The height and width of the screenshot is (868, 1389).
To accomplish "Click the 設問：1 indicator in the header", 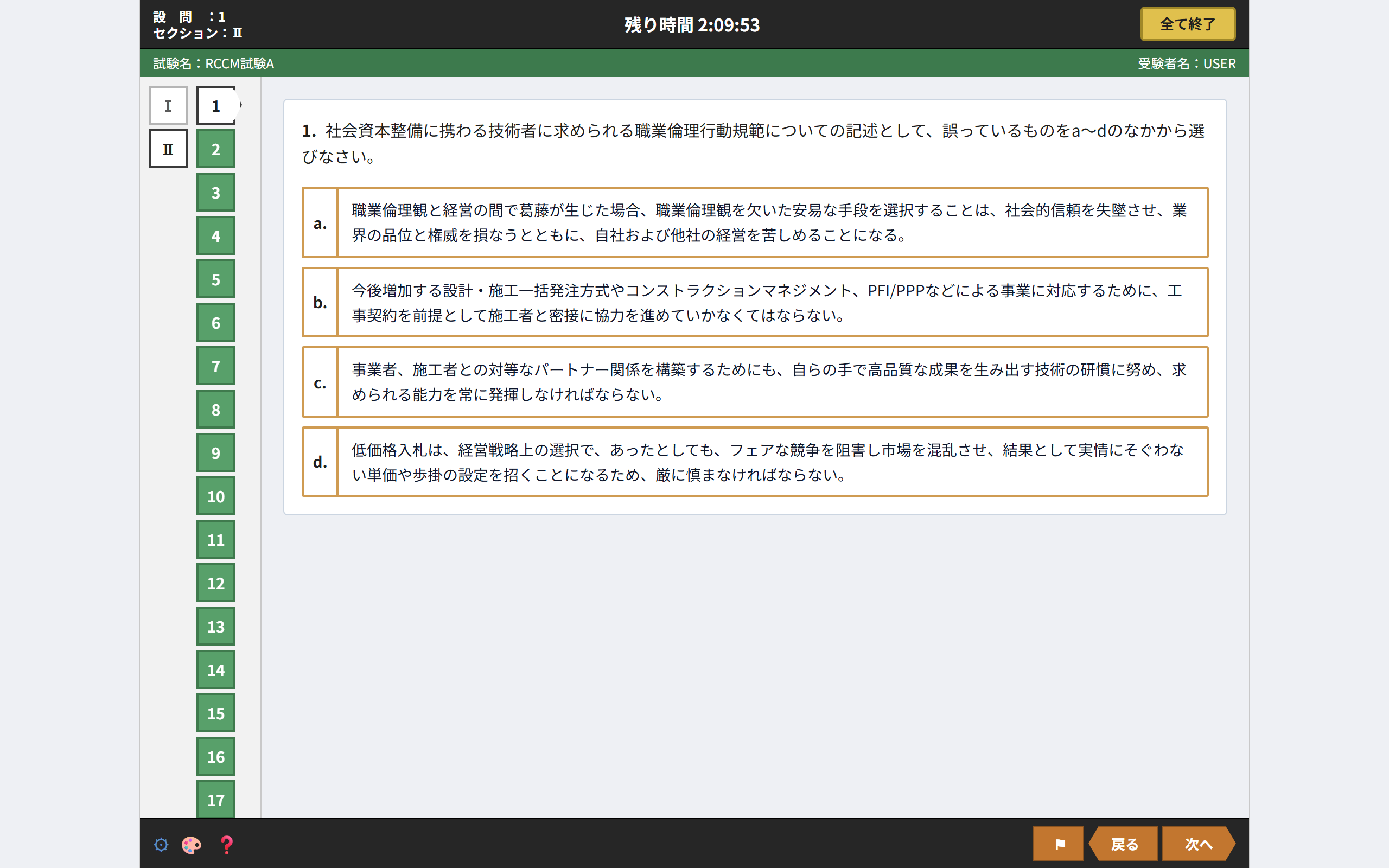I will click(x=189, y=17).
